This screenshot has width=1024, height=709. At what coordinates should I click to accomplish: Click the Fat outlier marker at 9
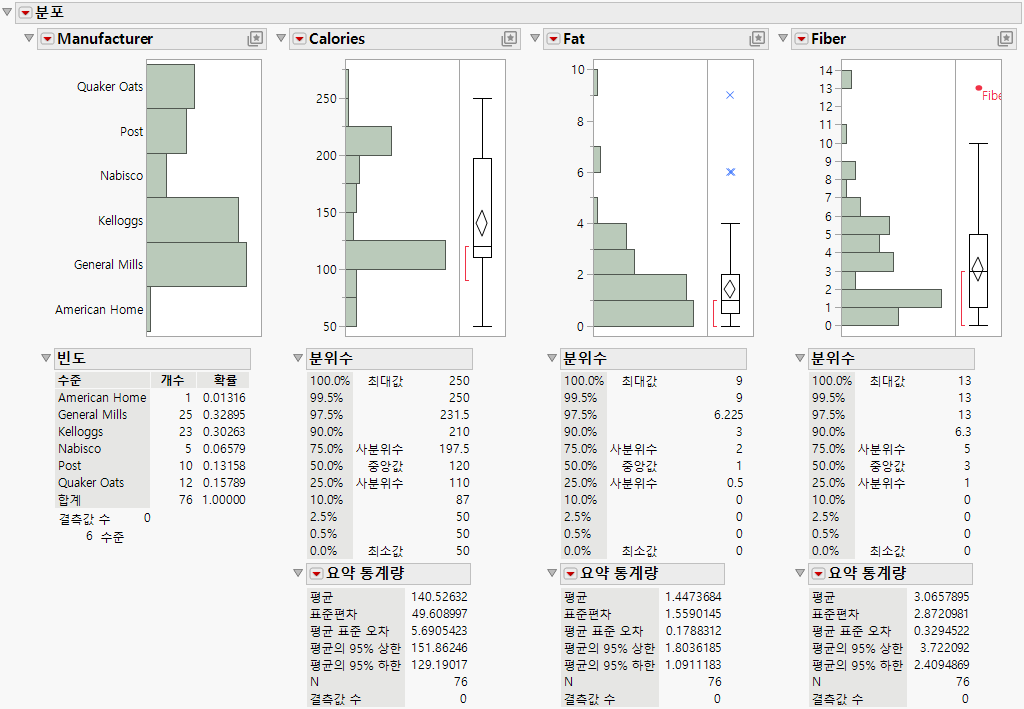click(730, 95)
